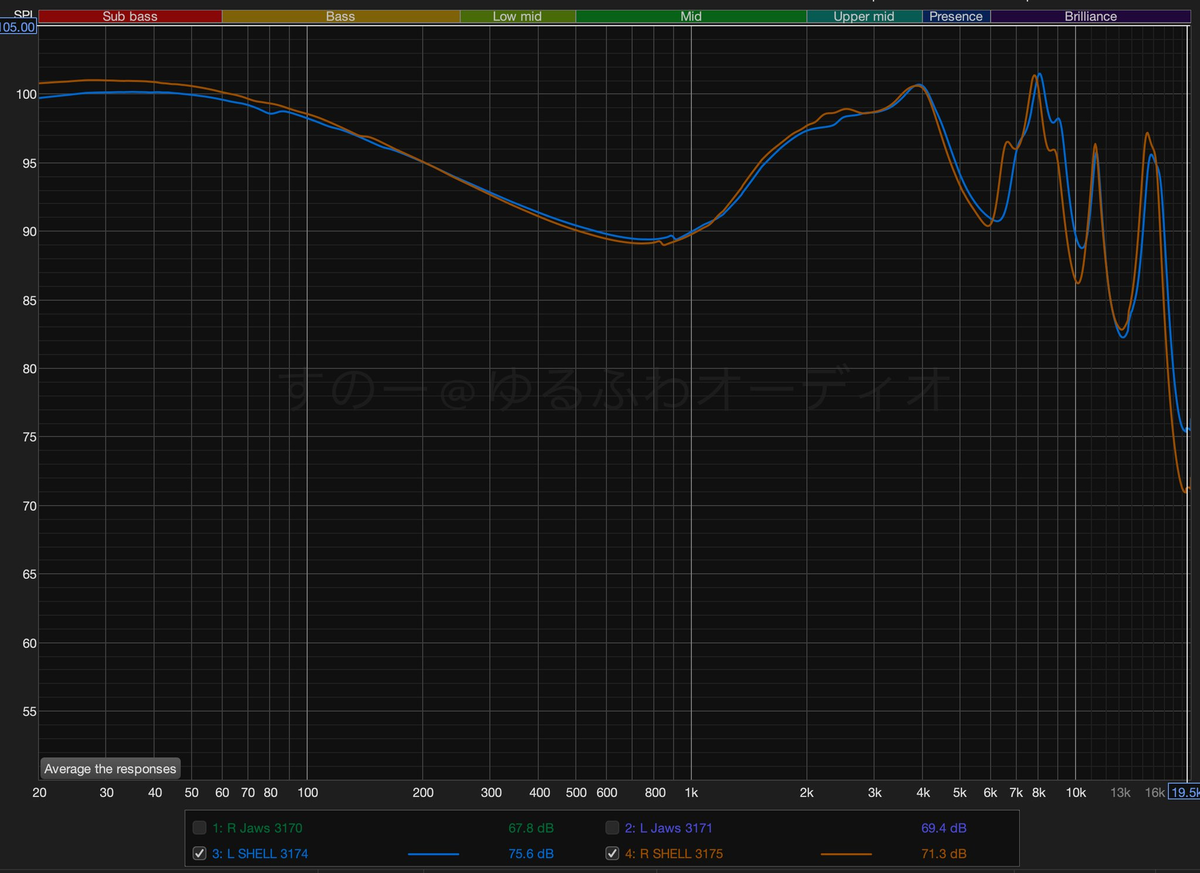Edit the 105.00 top SPL limit field
1200x873 pixels.
[x=19, y=27]
